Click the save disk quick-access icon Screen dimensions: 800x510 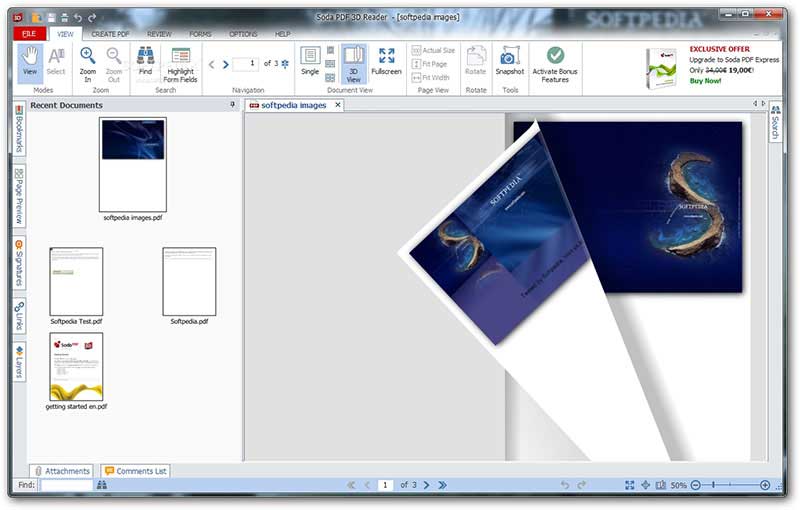point(51,17)
